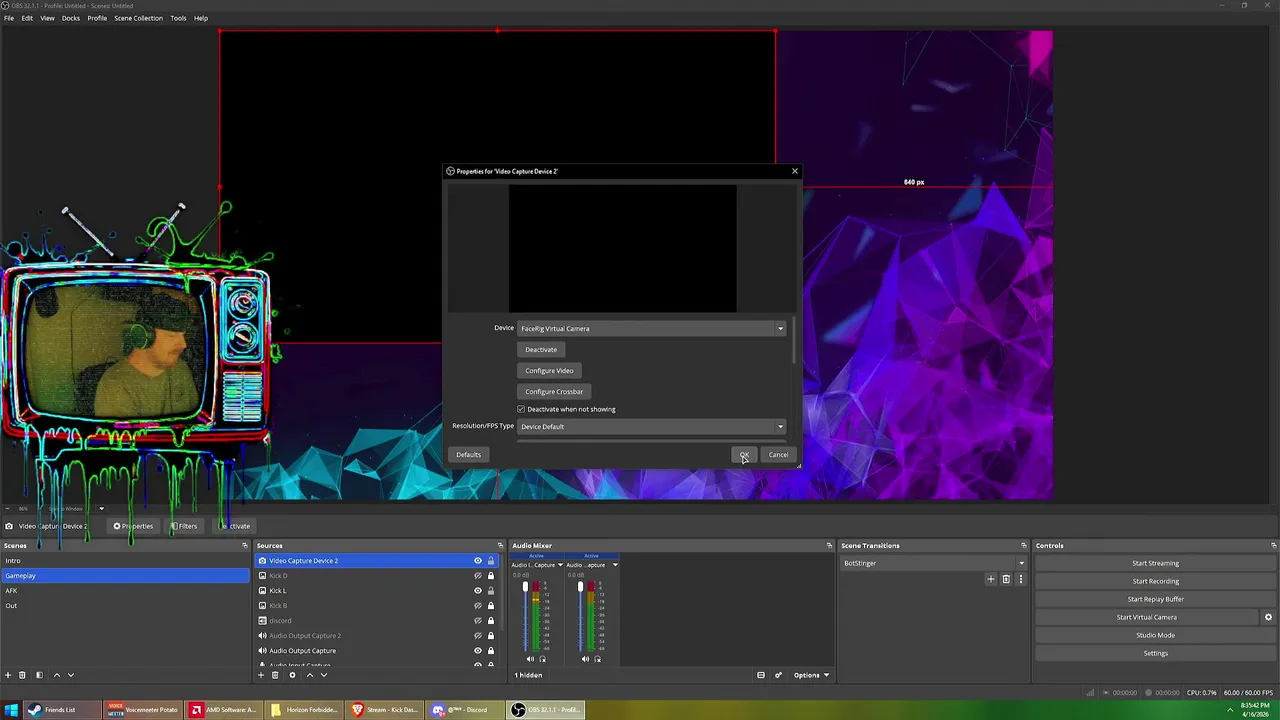The height and width of the screenshot is (720, 1280).
Task: Adjust first mixer channel volume fader
Action: click(525, 587)
